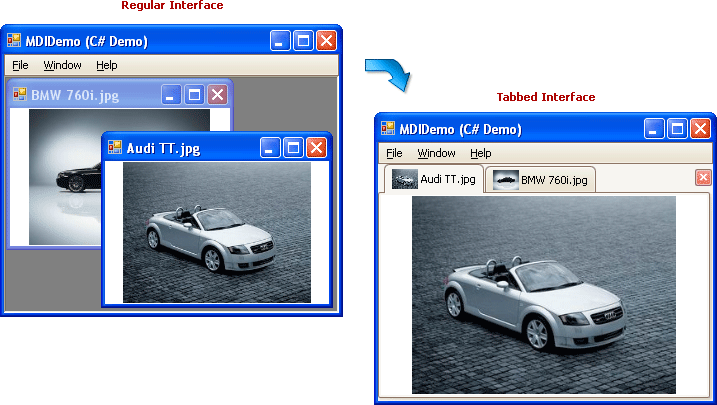
Task: Open File menu in tabbed interface window
Action: click(394, 153)
